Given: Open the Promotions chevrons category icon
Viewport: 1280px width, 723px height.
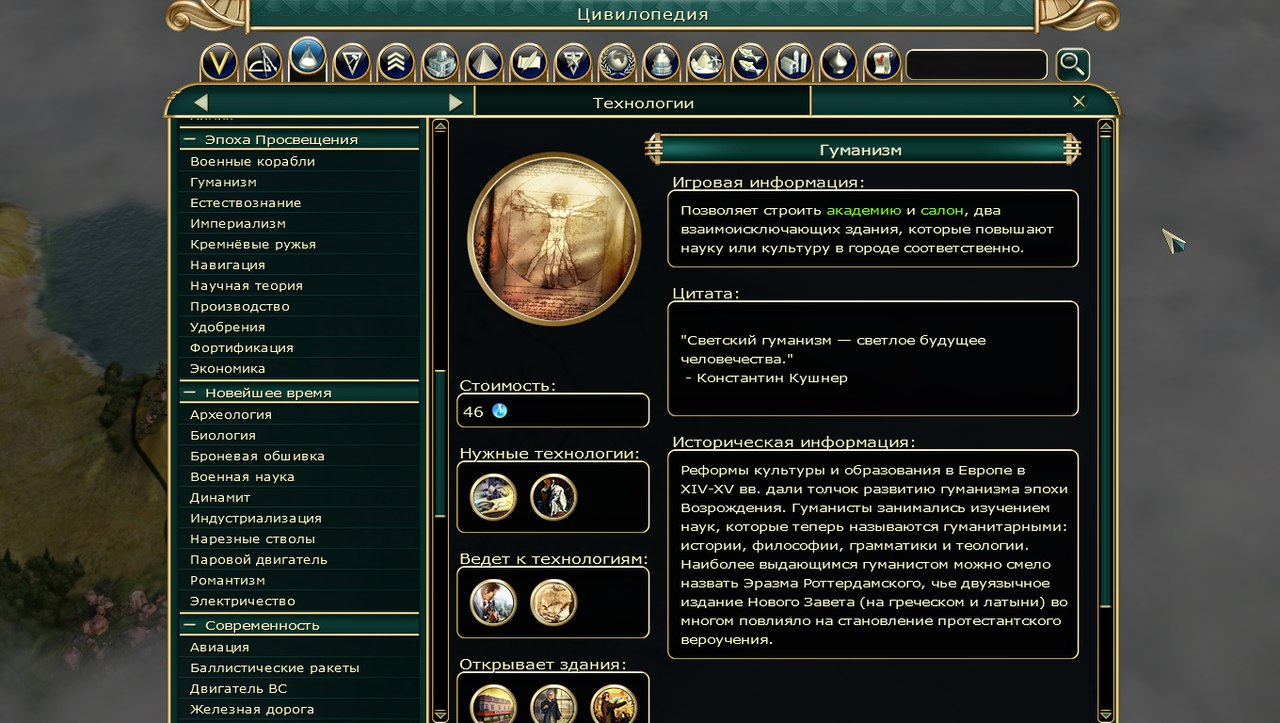Looking at the screenshot, I should [x=396, y=63].
